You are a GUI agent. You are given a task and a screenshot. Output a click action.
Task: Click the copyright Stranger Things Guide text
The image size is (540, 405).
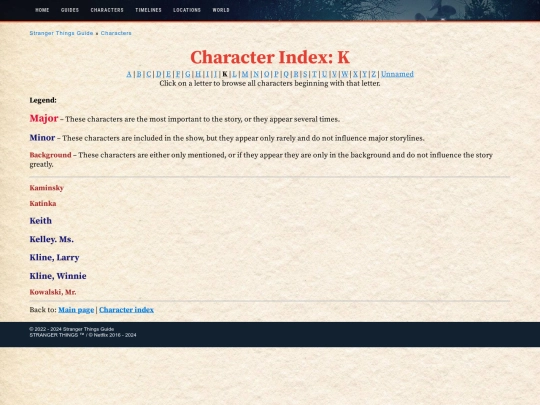click(x=72, y=329)
